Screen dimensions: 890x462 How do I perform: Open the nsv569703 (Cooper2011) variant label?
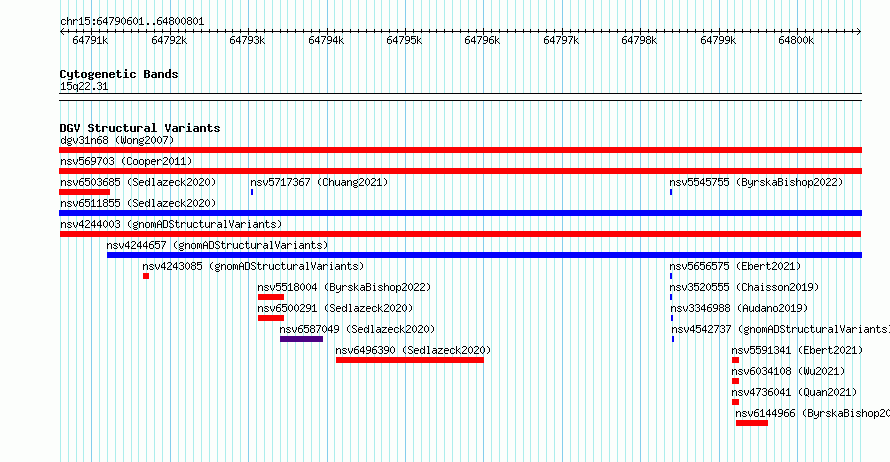pos(126,161)
